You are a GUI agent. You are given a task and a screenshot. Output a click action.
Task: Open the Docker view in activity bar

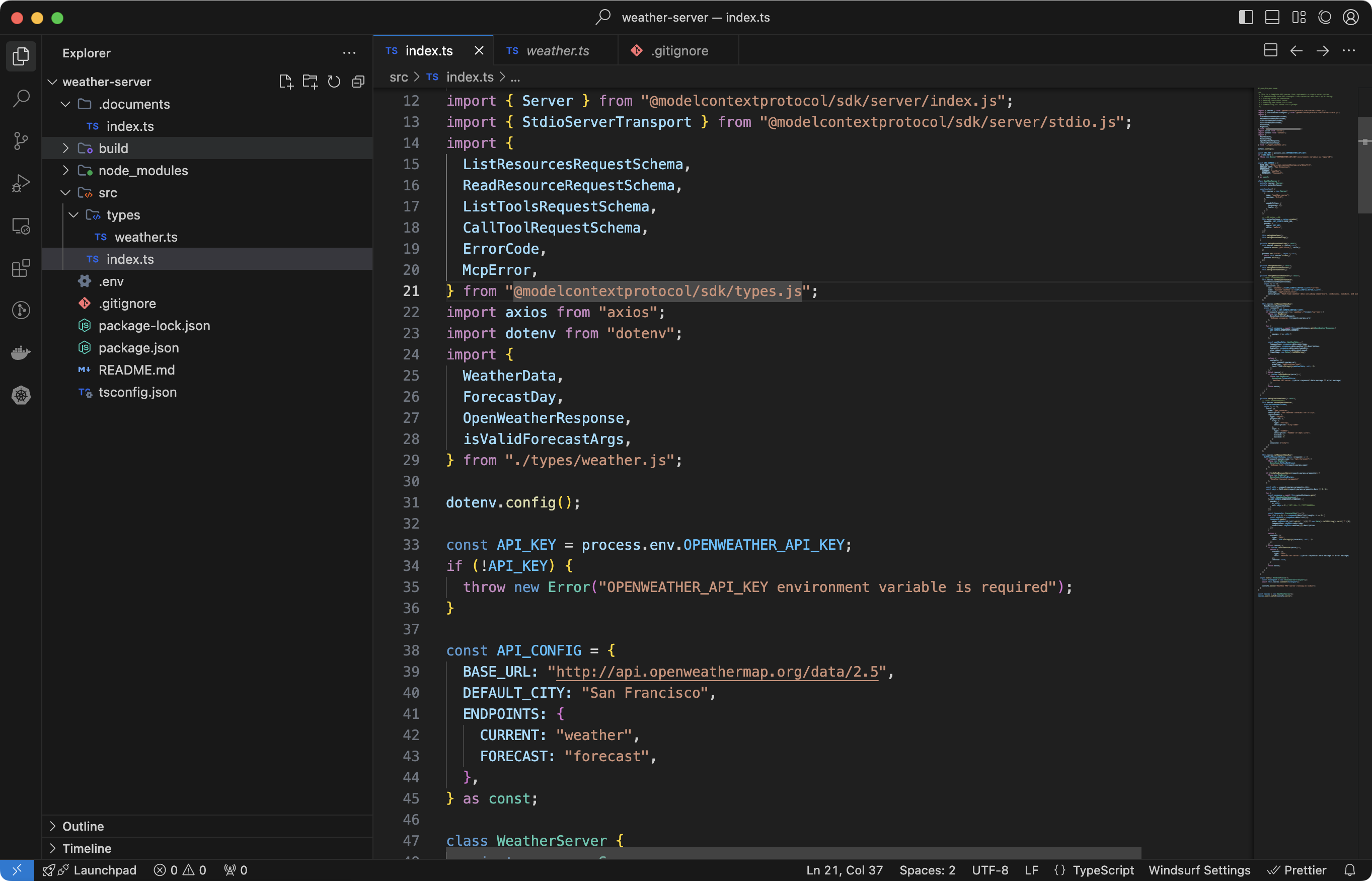pyautogui.click(x=21, y=352)
